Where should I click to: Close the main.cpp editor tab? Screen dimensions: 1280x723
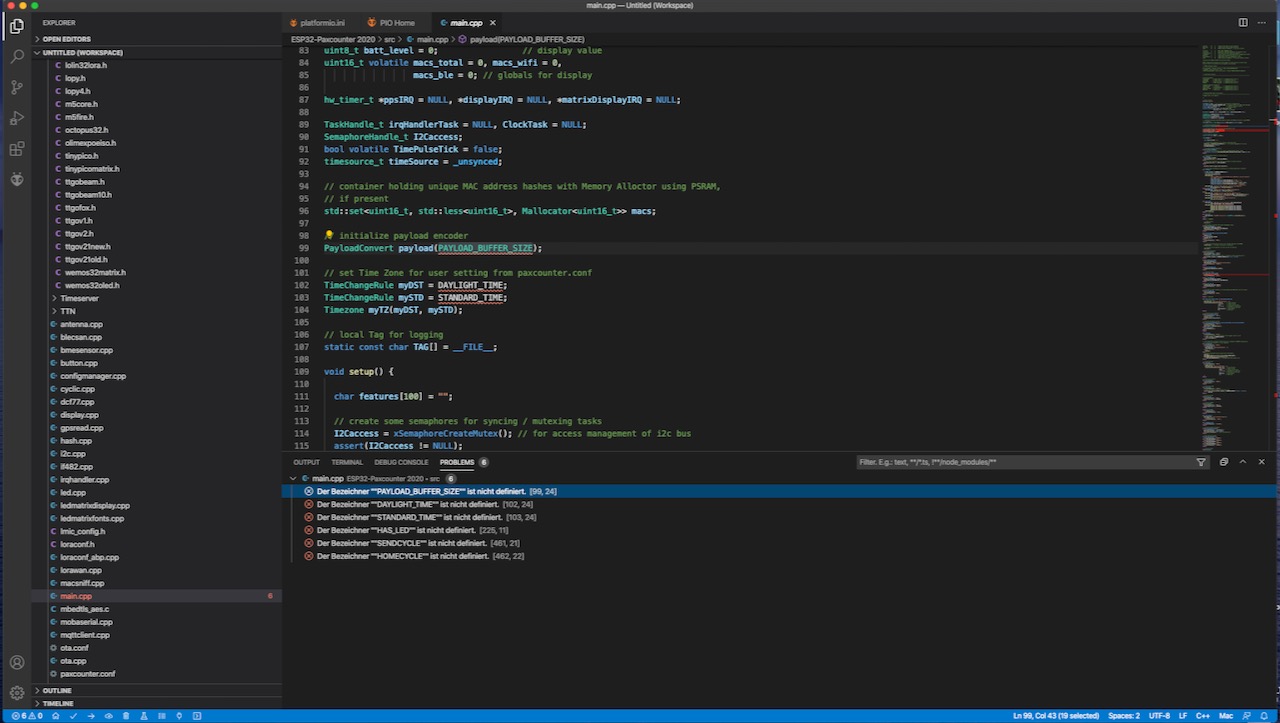tap(493, 22)
